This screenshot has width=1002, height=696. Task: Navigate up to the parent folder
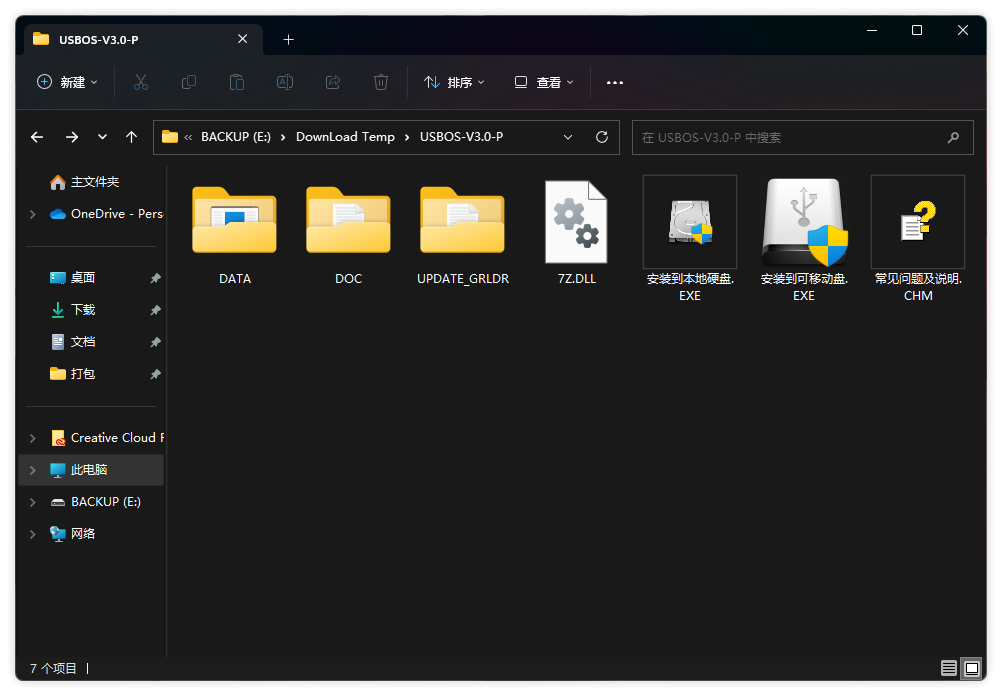[x=131, y=137]
